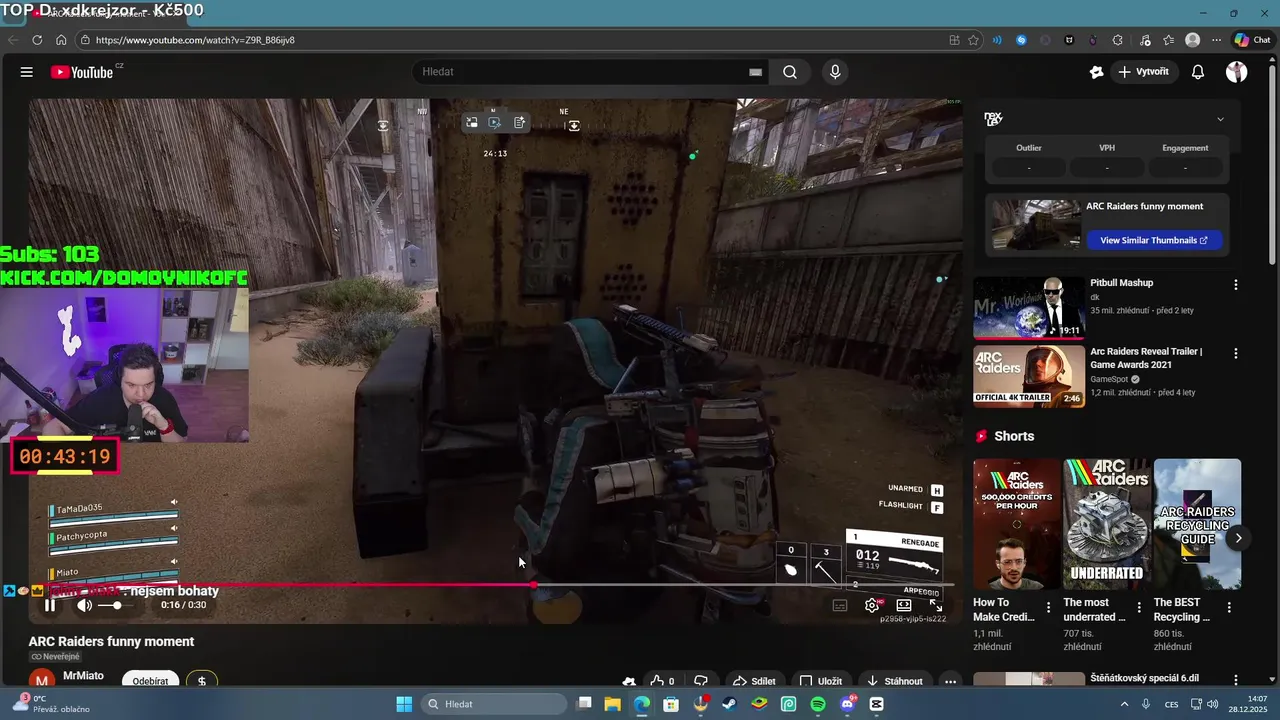Open more actions ellipsis under the video

point(950,681)
